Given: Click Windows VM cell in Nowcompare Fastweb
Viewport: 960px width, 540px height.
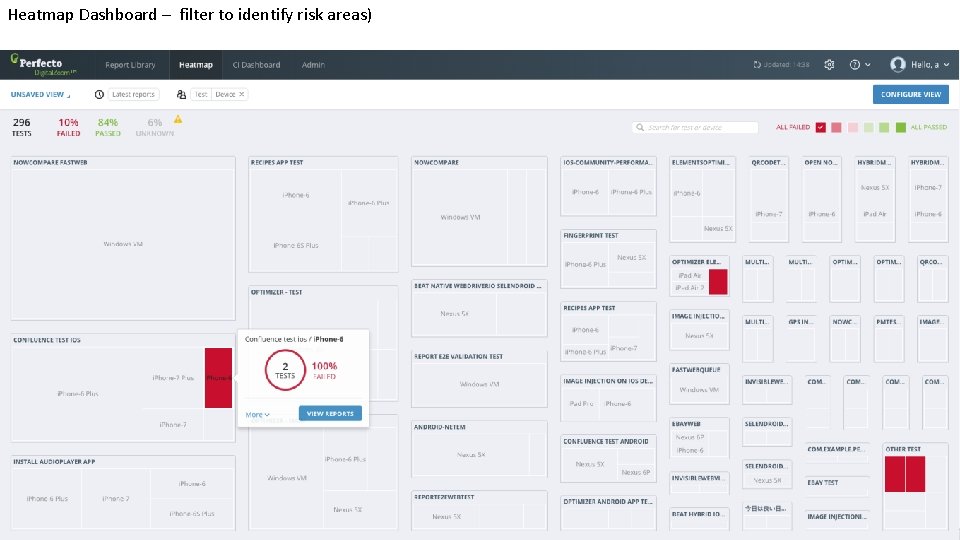Looking at the screenshot, I should pos(122,244).
